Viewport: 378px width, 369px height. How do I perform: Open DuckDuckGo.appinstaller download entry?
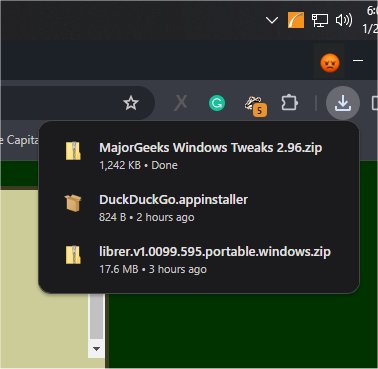pyautogui.click(x=199, y=207)
